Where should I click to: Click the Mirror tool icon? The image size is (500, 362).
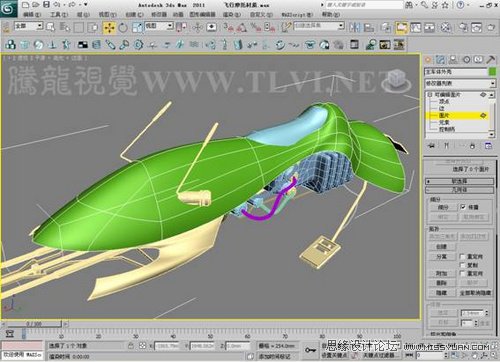(x=355, y=27)
